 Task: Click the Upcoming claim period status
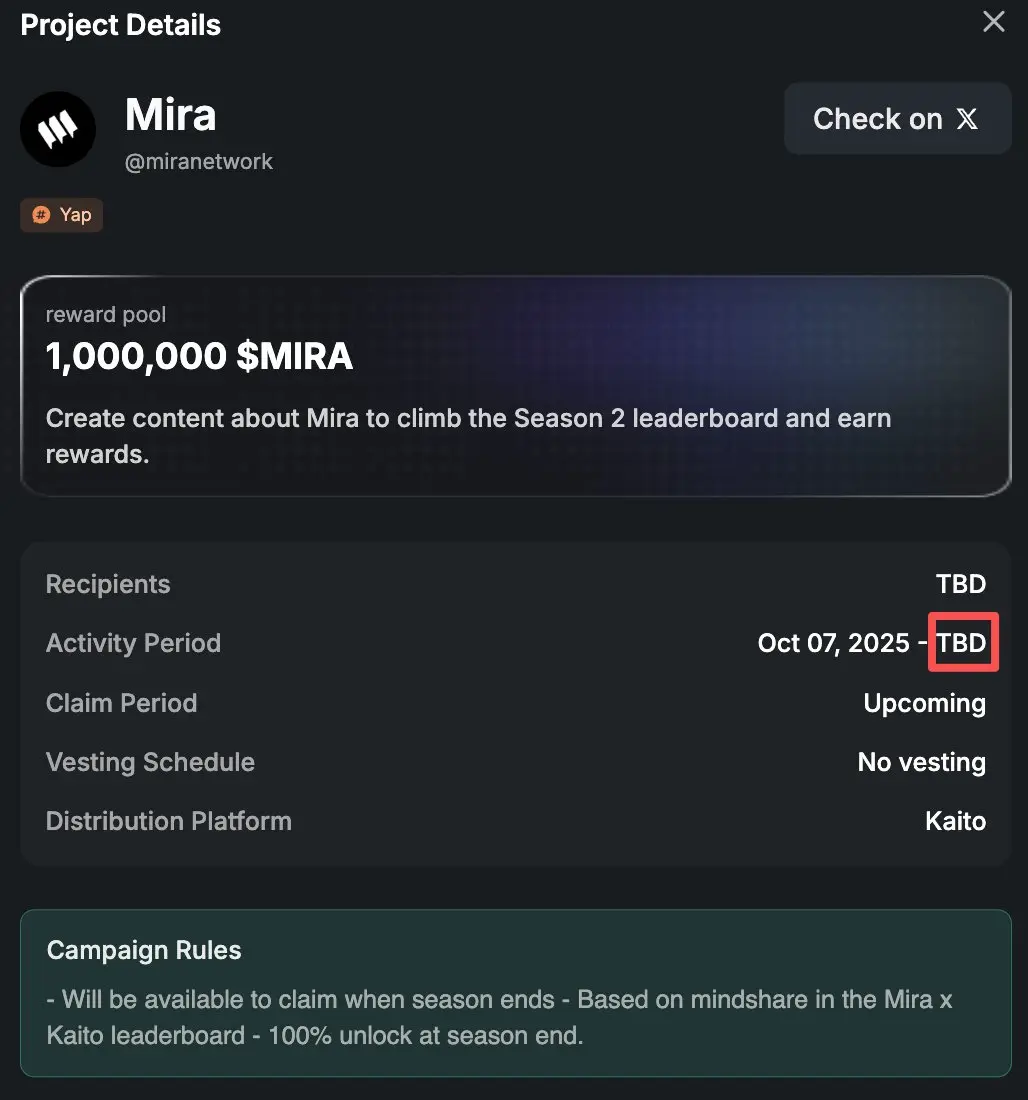pyautogui.click(x=924, y=703)
